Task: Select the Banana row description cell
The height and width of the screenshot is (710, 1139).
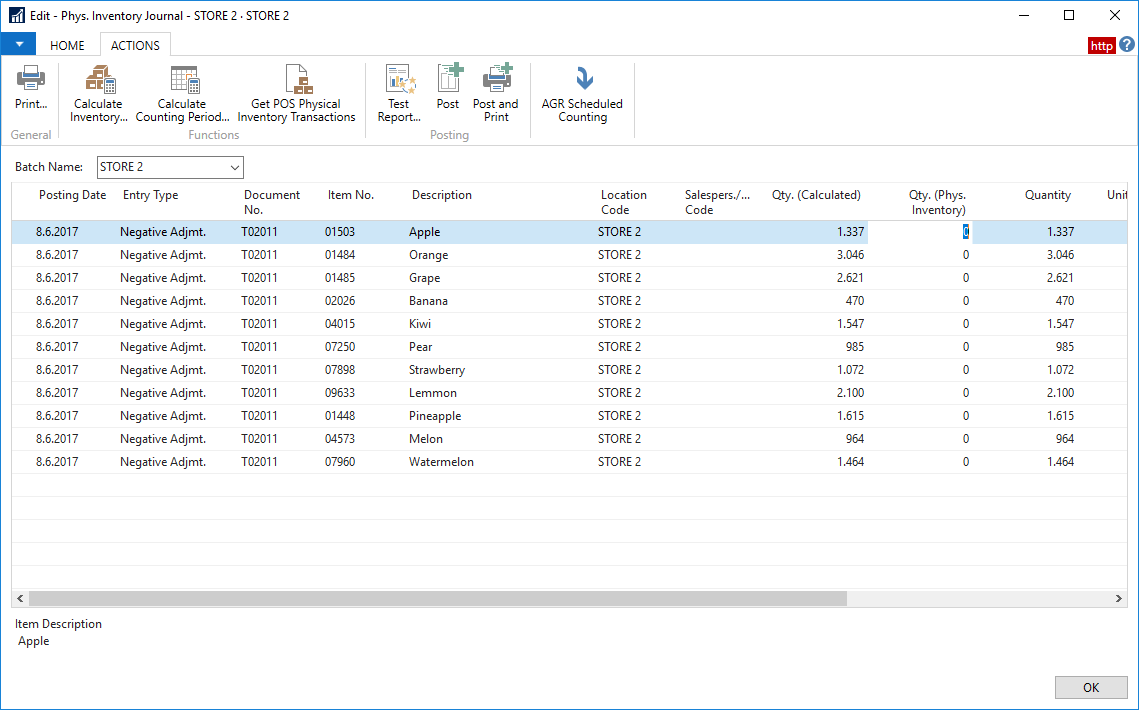Action: click(428, 301)
